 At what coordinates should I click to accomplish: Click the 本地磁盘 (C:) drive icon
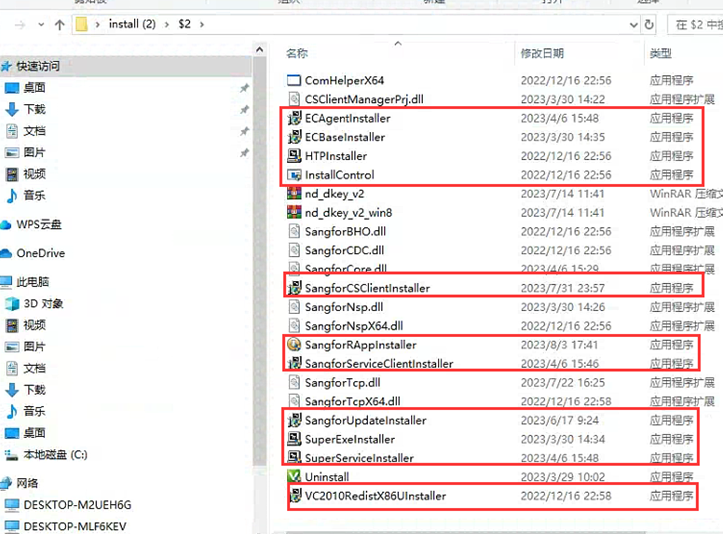pyautogui.click(x=11, y=455)
